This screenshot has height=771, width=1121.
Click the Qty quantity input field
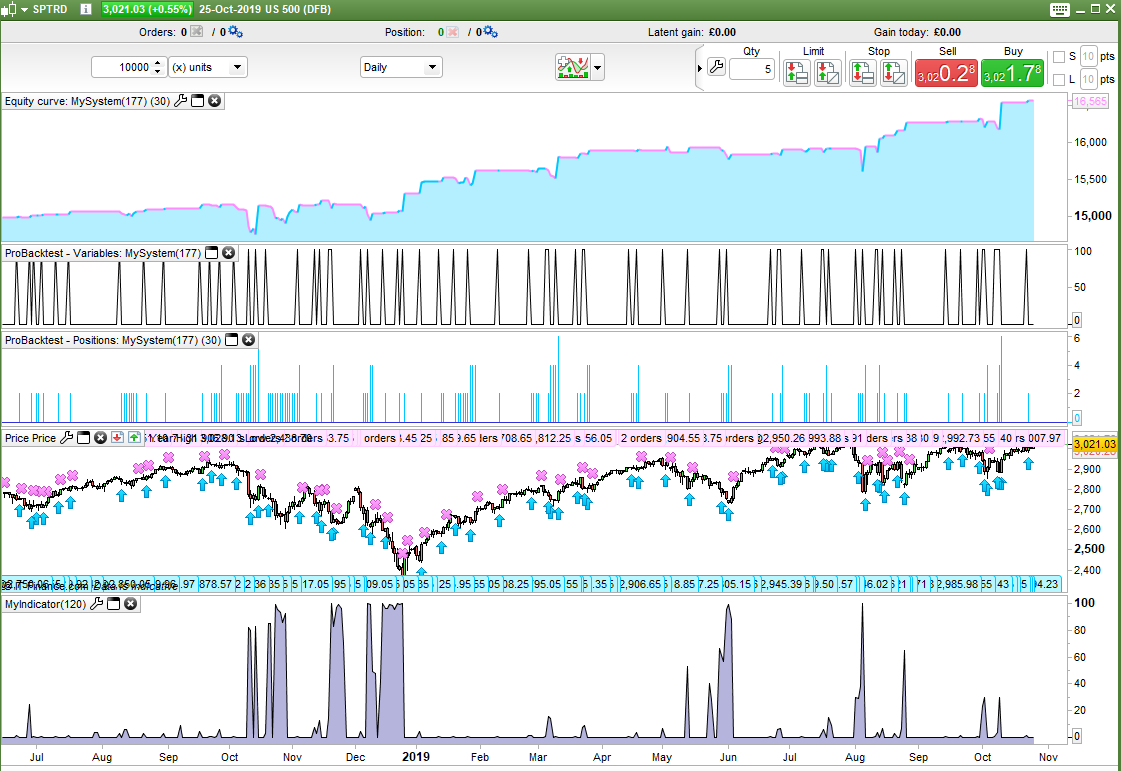click(x=751, y=69)
